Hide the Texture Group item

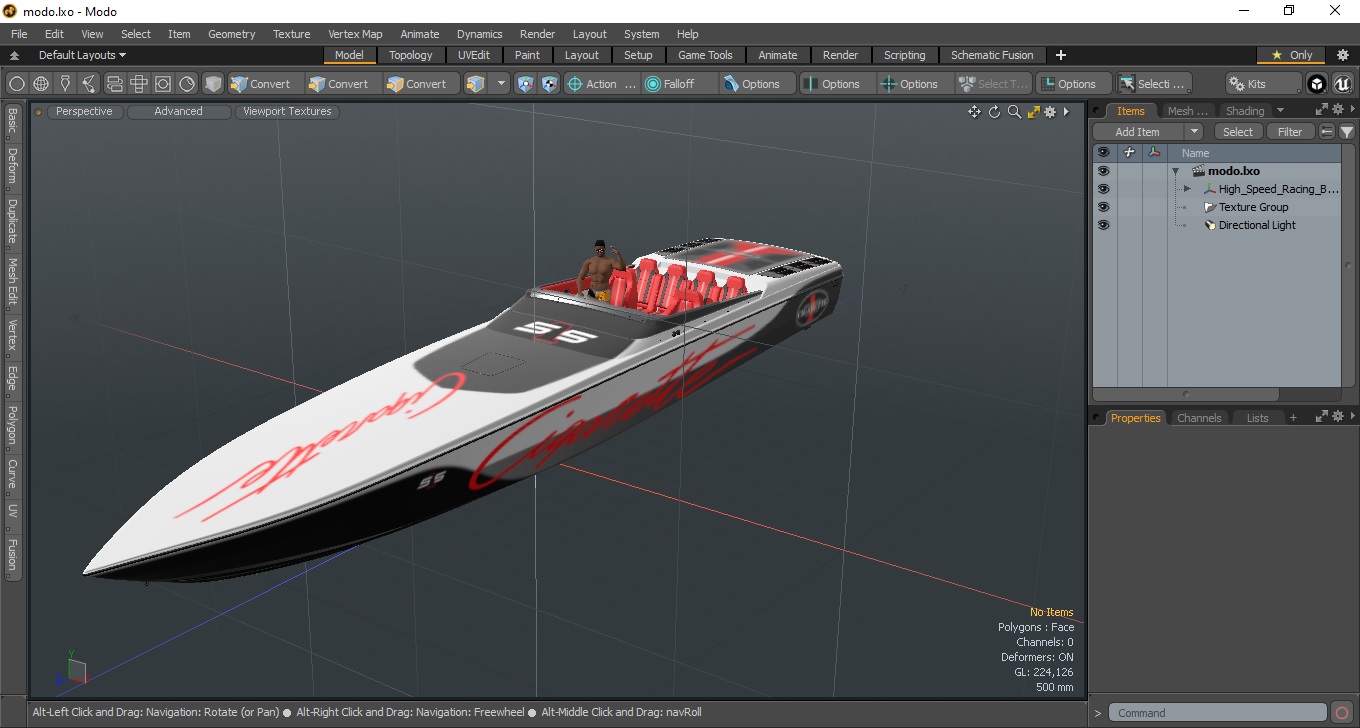[x=1103, y=207]
